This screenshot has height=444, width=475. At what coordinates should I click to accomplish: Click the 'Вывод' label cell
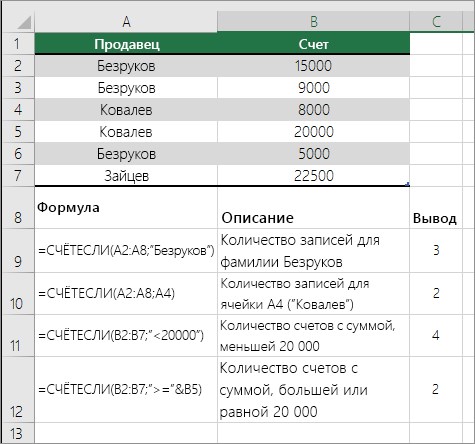[x=436, y=208]
